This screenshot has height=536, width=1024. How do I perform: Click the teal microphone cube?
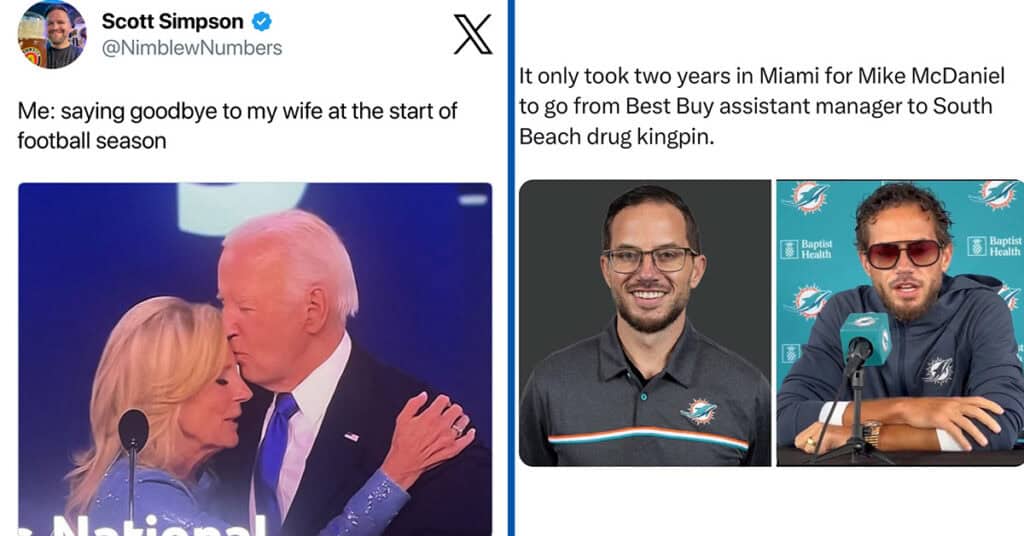tap(865, 339)
